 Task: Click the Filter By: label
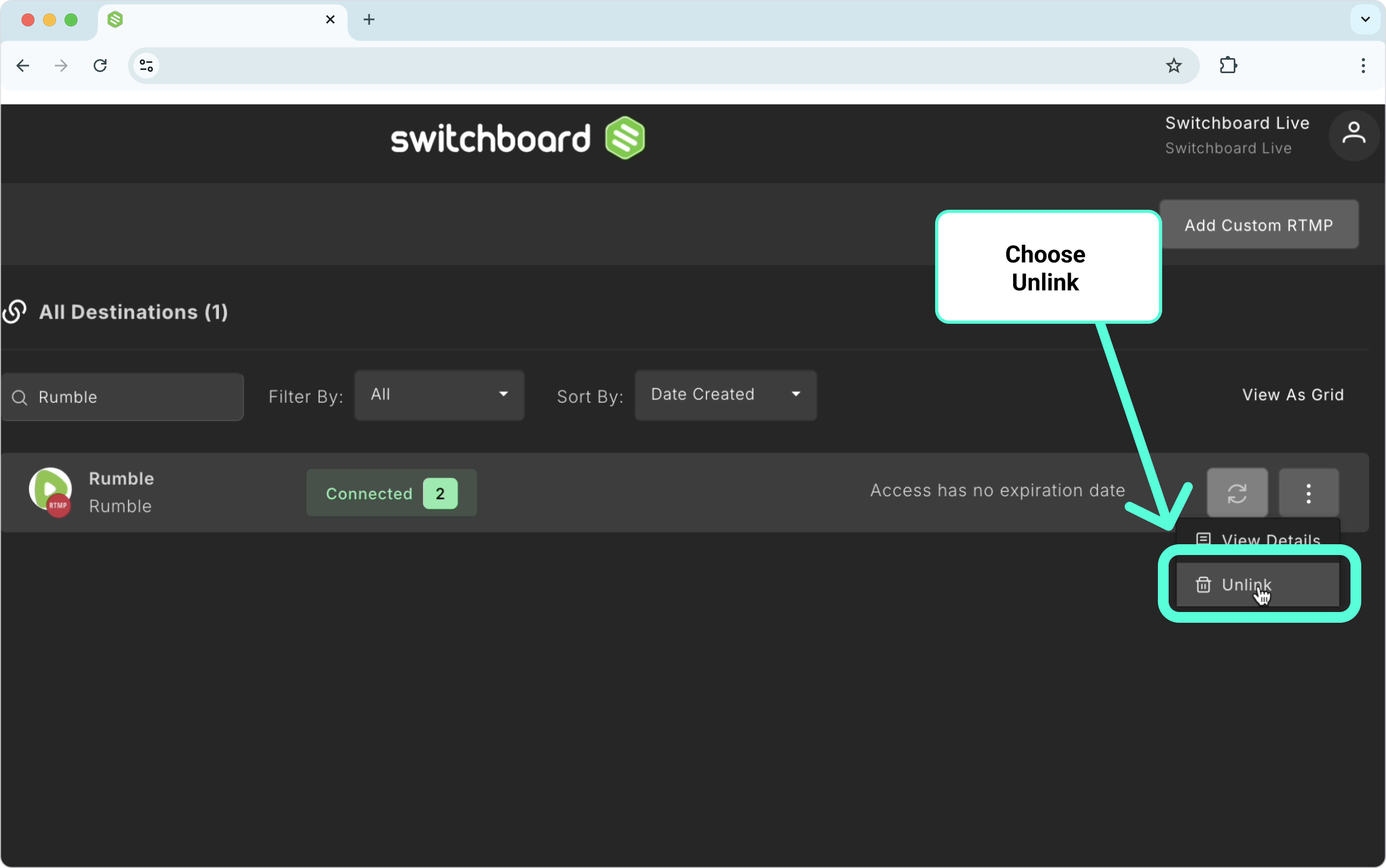pyautogui.click(x=306, y=397)
